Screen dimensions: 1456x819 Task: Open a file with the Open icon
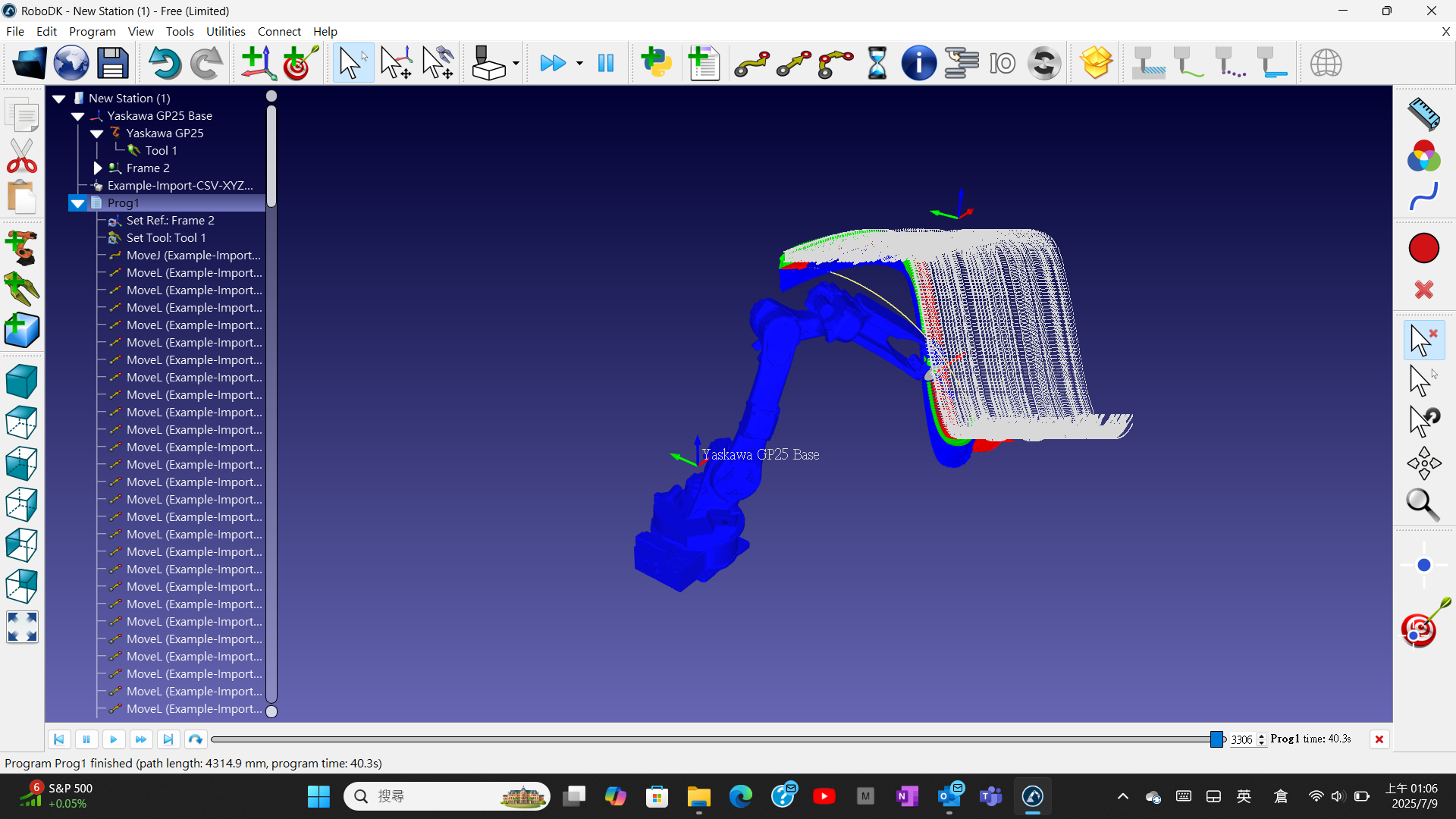point(30,63)
